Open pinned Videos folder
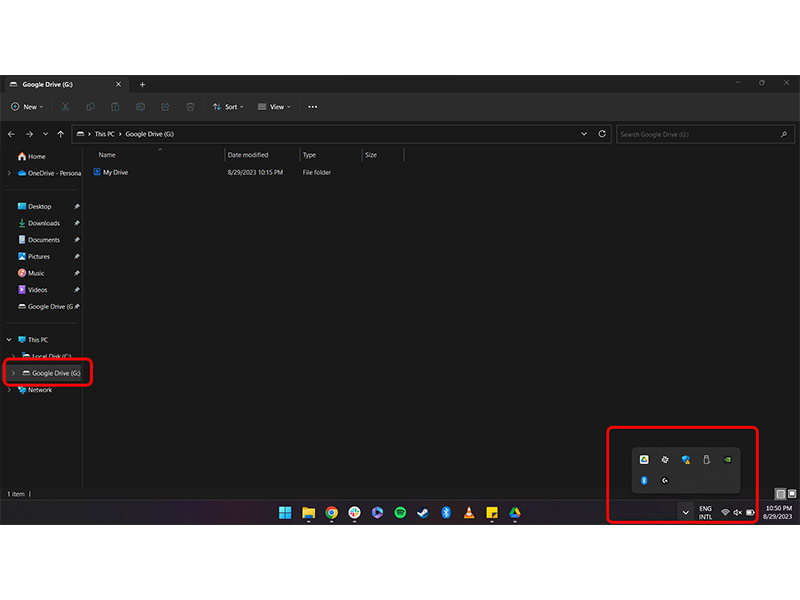Image resolution: width=800 pixels, height=600 pixels. pos(33,290)
